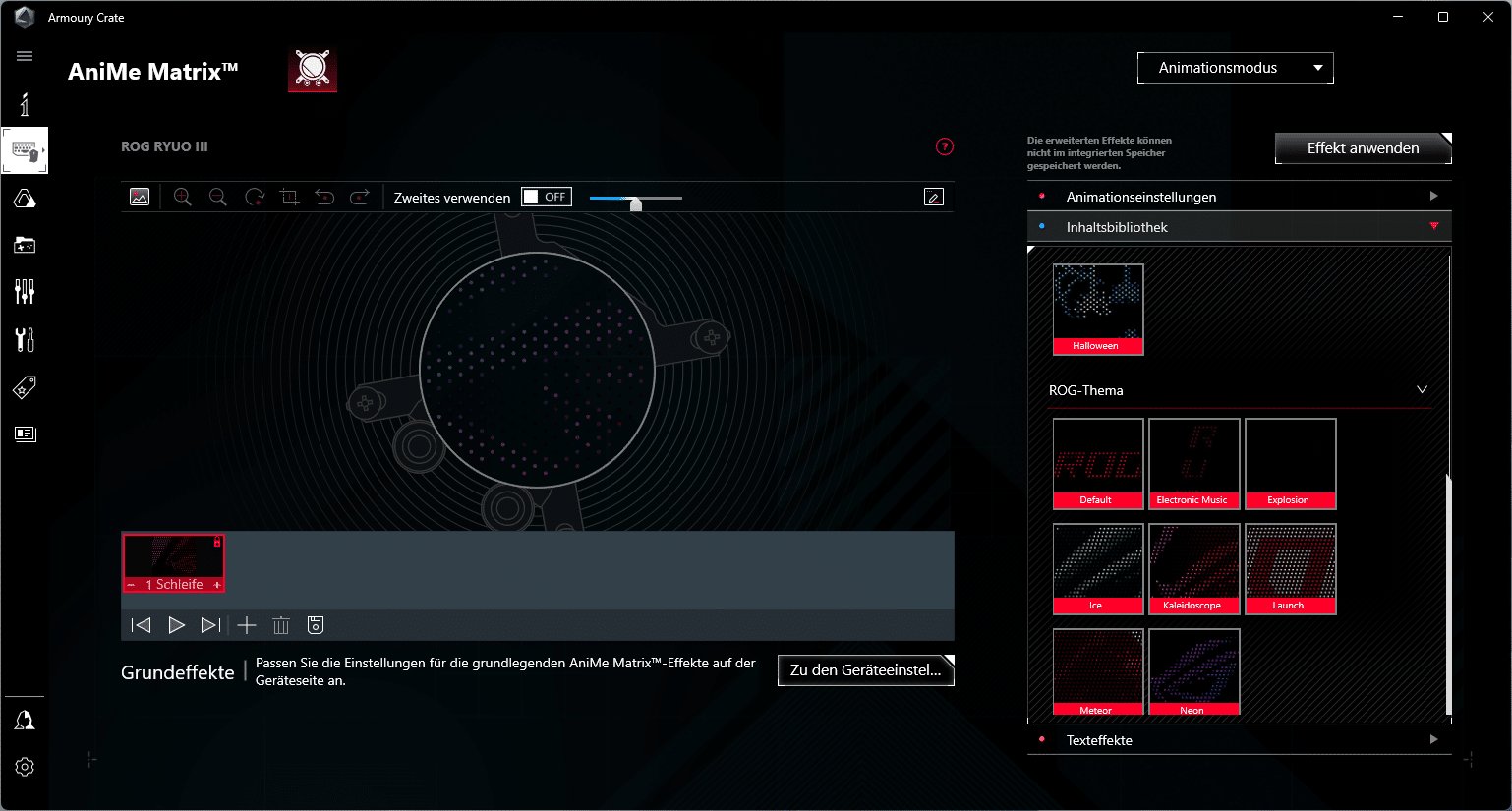This screenshot has width=1512, height=811.
Task: Click the zoom in magnifier icon
Action: (x=182, y=197)
